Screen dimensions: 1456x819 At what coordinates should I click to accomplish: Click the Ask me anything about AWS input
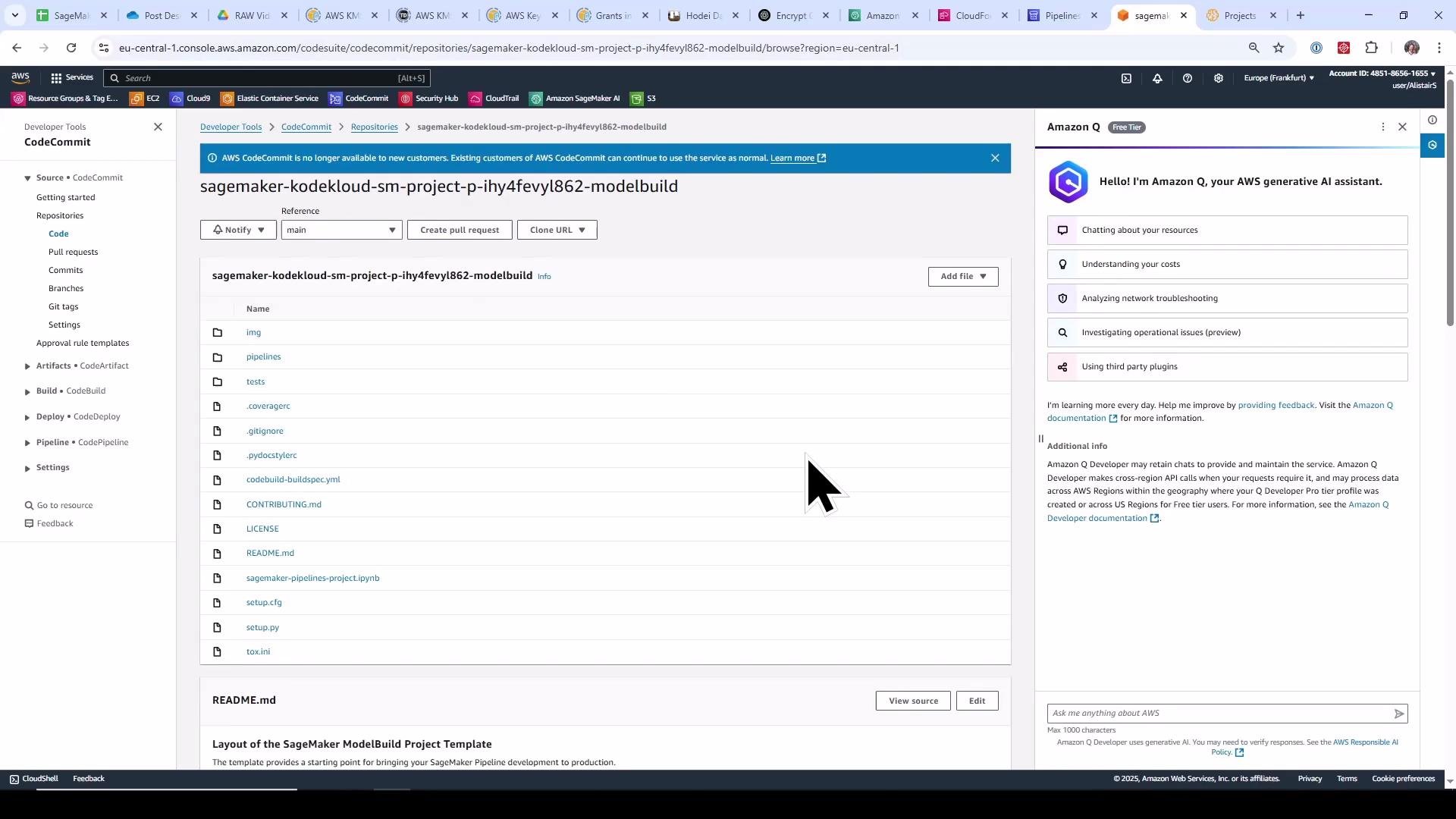click(1219, 714)
